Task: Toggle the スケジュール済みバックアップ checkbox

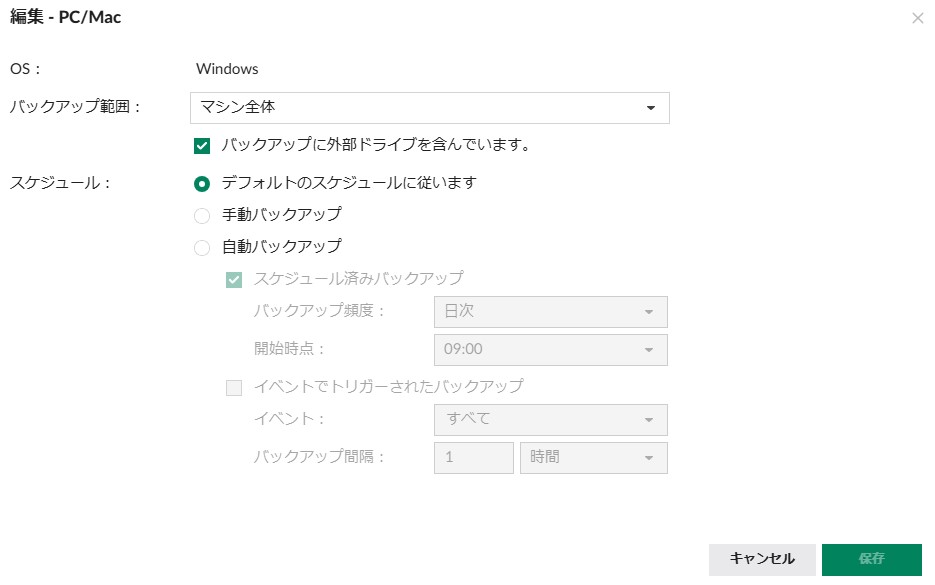Action: pos(234,280)
